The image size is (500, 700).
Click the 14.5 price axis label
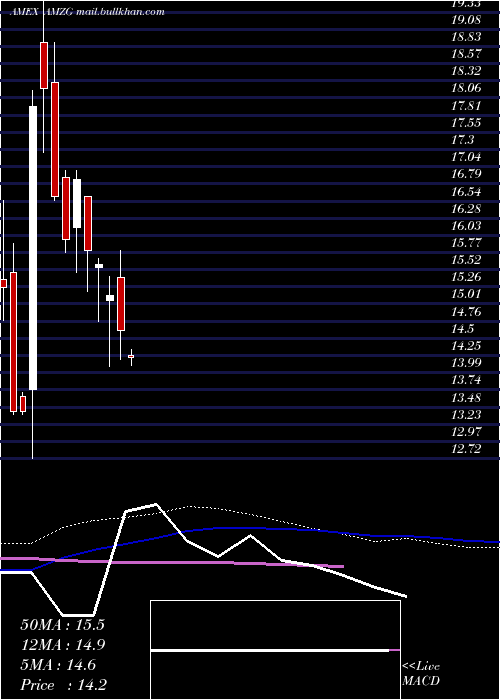point(463,329)
